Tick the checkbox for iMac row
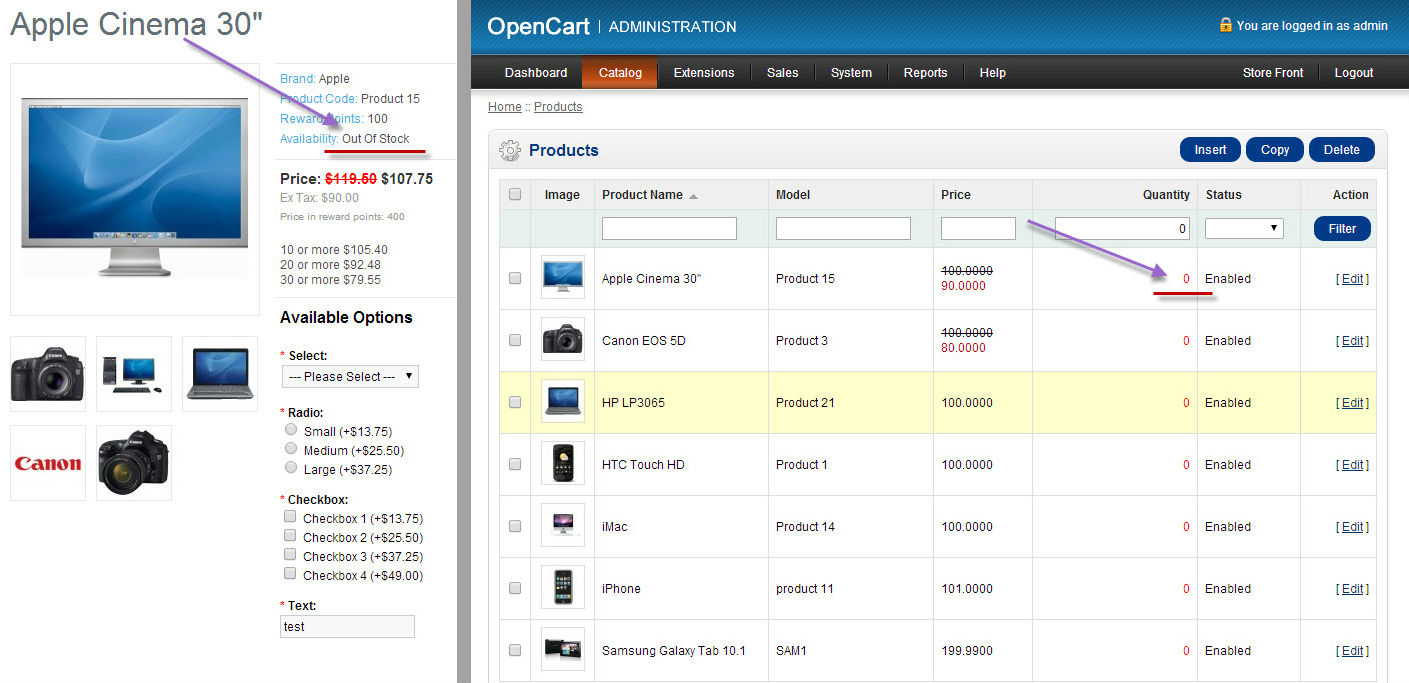Viewport: 1409px width, 683px height. tap(515, 526)
